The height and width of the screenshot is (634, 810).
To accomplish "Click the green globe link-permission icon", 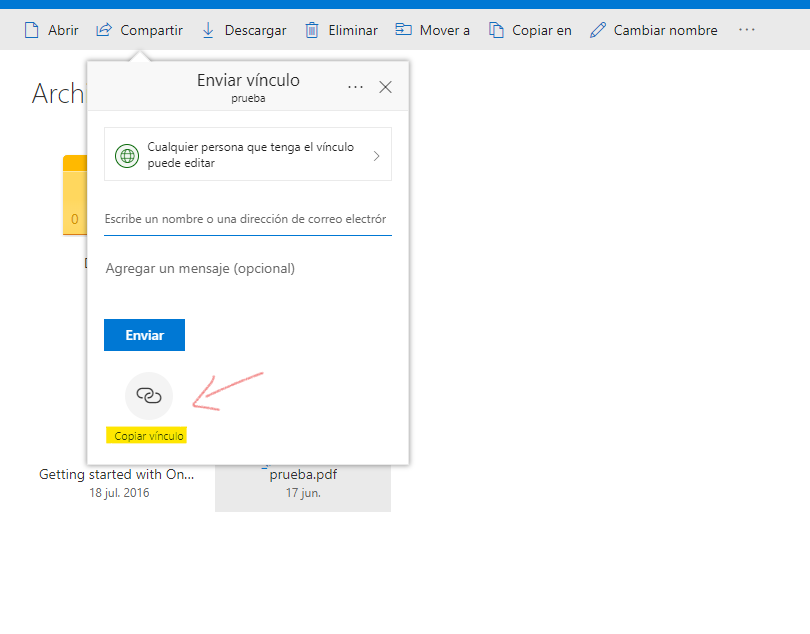I will [x=127, y=156].
